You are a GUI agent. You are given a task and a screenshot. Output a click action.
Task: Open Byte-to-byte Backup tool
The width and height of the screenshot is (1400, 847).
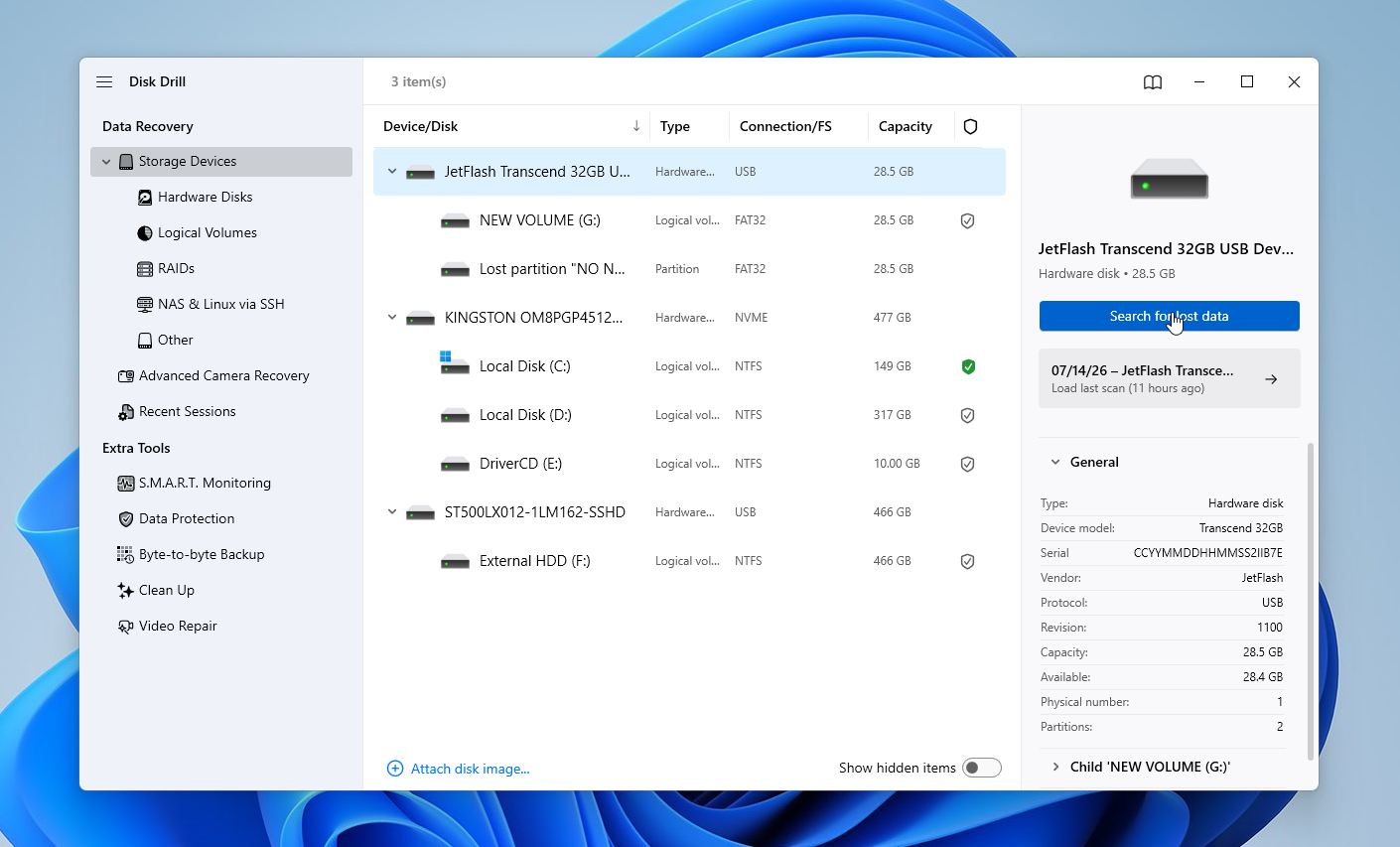coord(202,554)
